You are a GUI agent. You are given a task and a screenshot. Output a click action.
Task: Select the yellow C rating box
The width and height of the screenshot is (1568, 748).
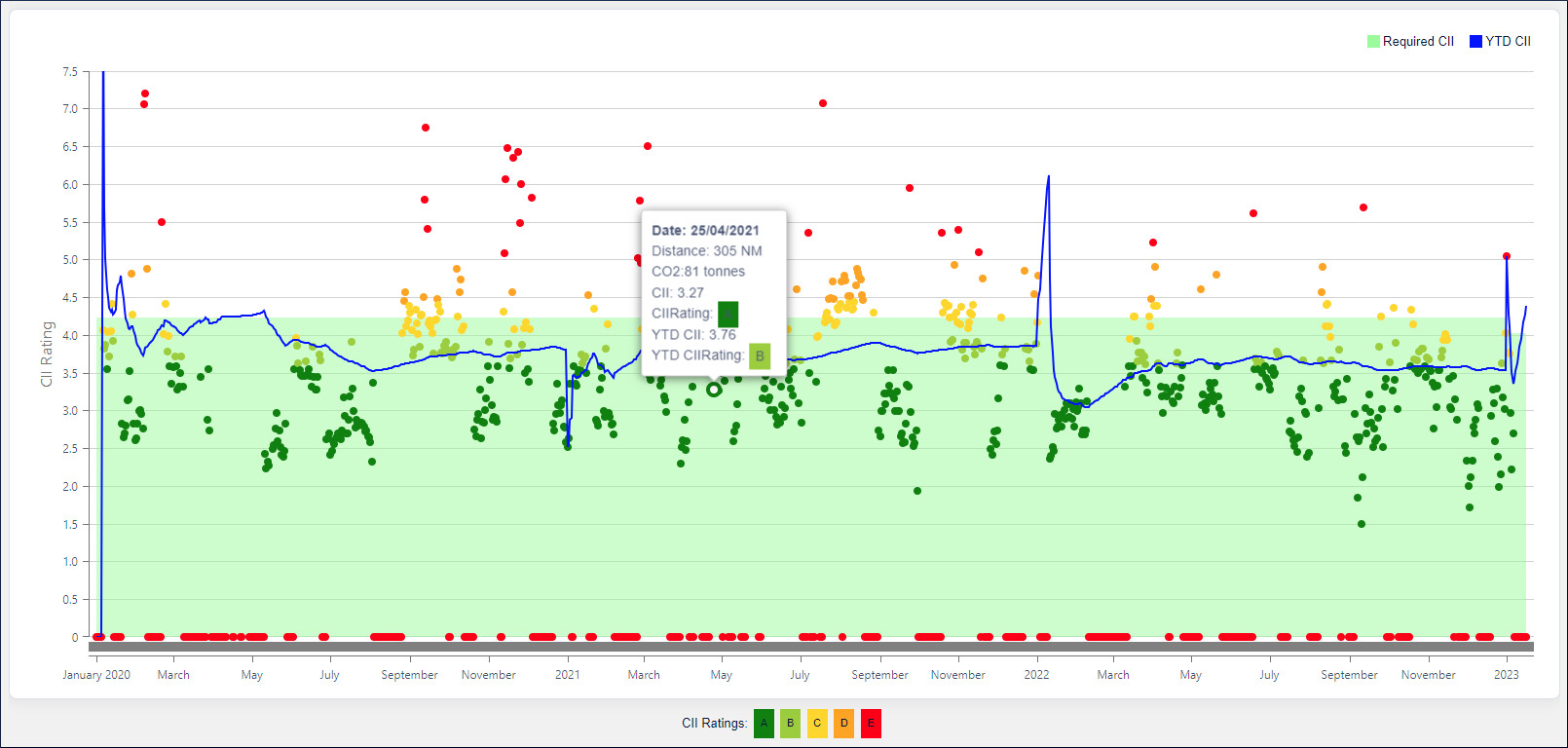817,724
